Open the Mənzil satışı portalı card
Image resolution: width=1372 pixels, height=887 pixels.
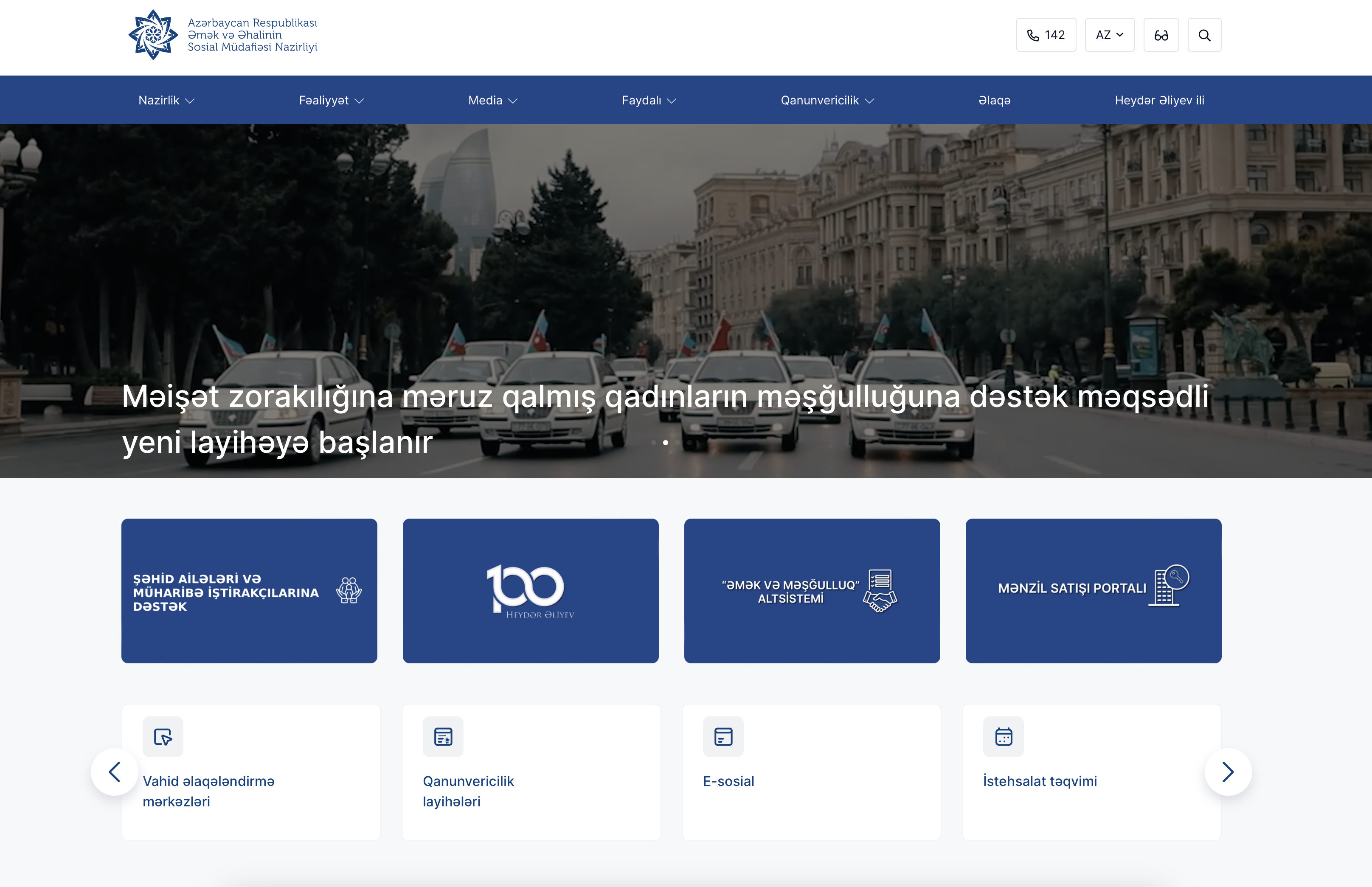coord(1093,591)
